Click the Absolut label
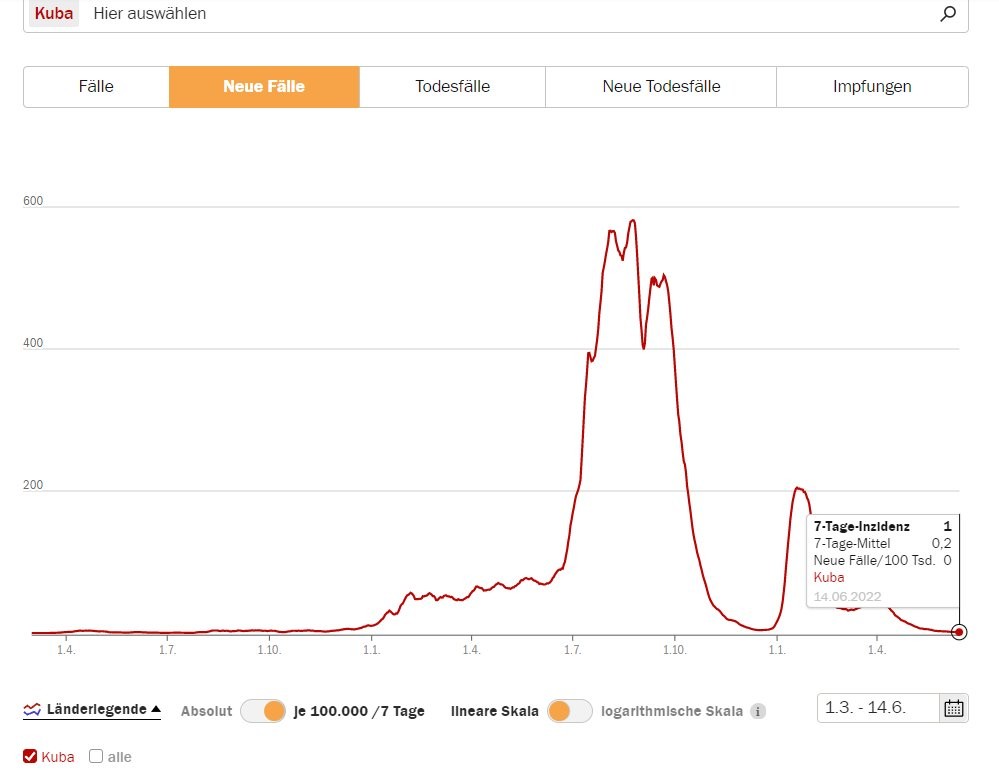Screen dimensions: 999x770 click(x=206, y=711)
